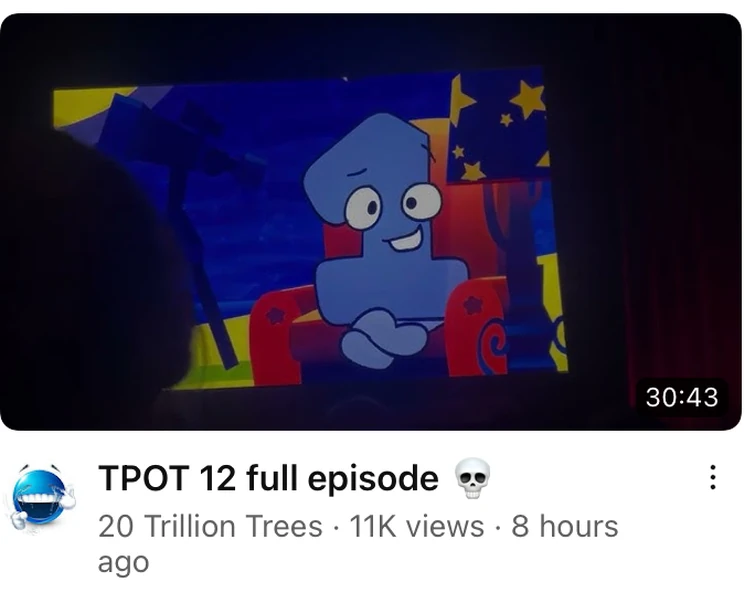Click the word "ago" below channel name

click(123, 563)
